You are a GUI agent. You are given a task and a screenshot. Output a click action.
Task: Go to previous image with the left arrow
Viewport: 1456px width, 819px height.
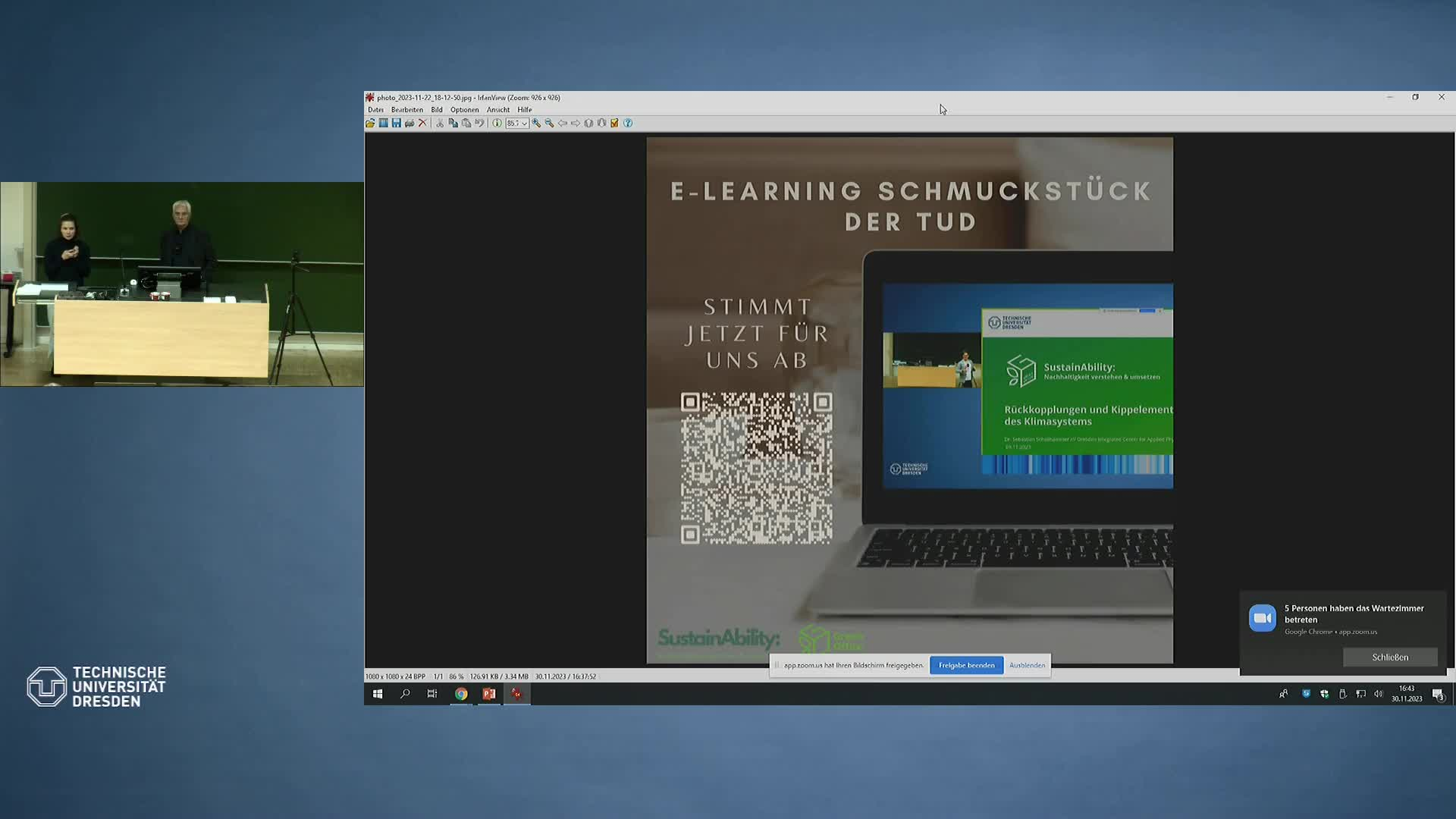click(x=563, y=123)
